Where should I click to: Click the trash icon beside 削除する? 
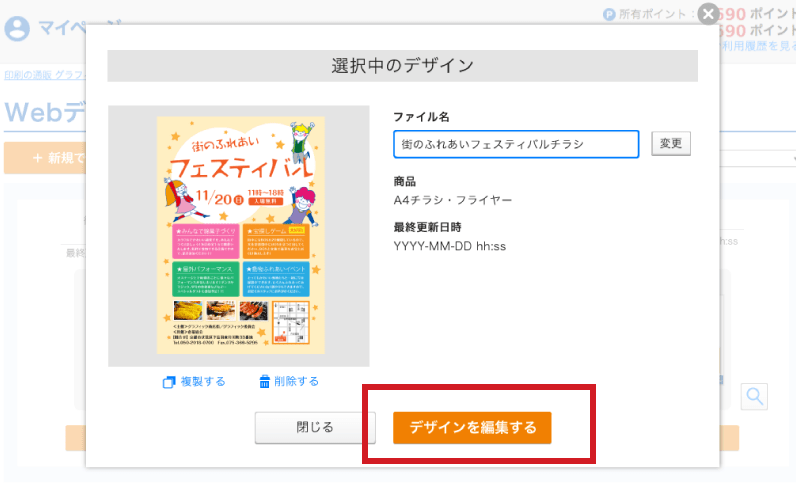(265, 382)
